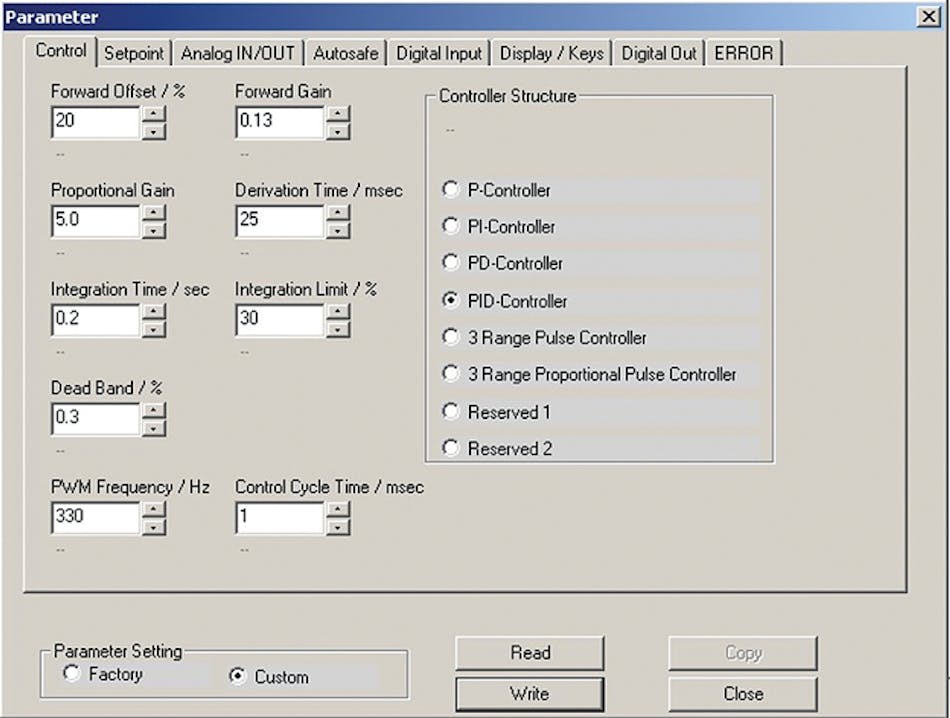
Task: Switch to the Setpoint tab
Action: click(x=134, y=52)
